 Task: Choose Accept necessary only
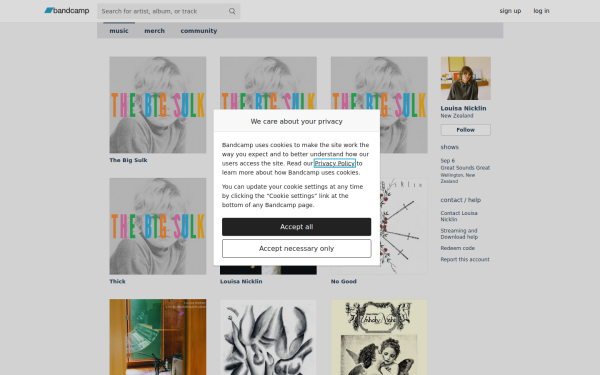(x=296, y=248)
